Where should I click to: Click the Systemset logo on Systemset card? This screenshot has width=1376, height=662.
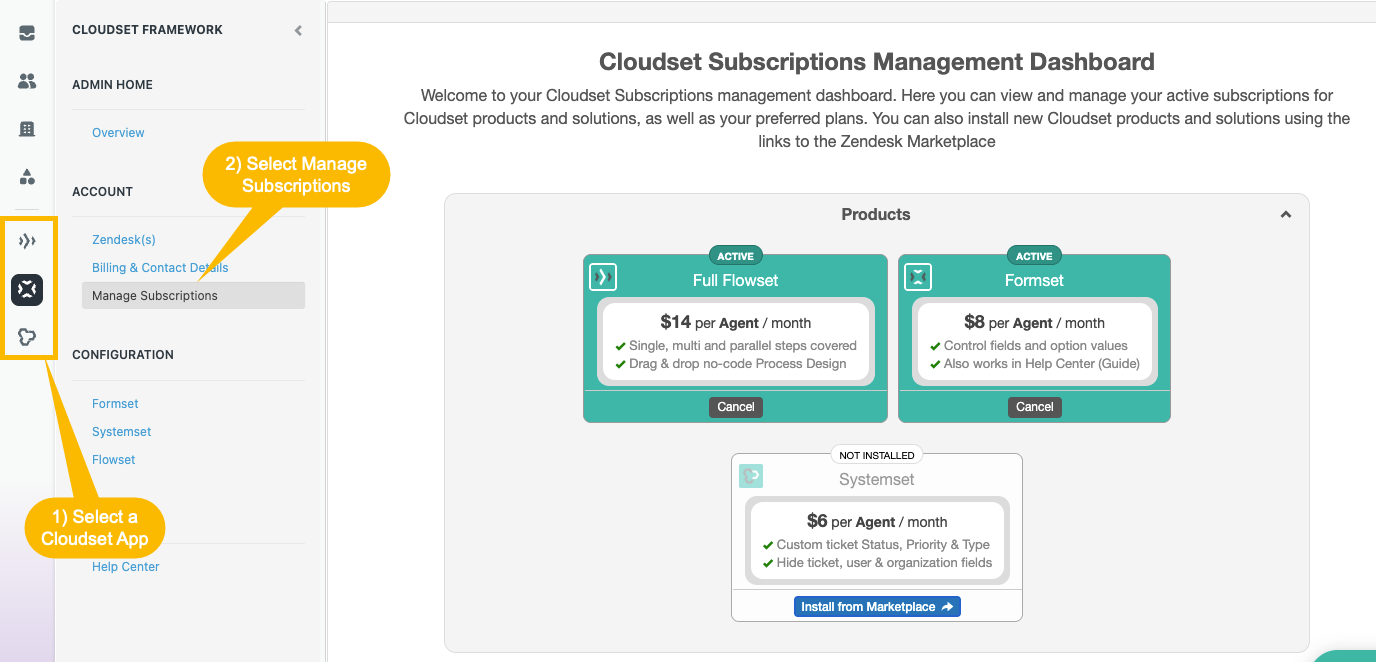pyautogui.click(x=751, y=476)
